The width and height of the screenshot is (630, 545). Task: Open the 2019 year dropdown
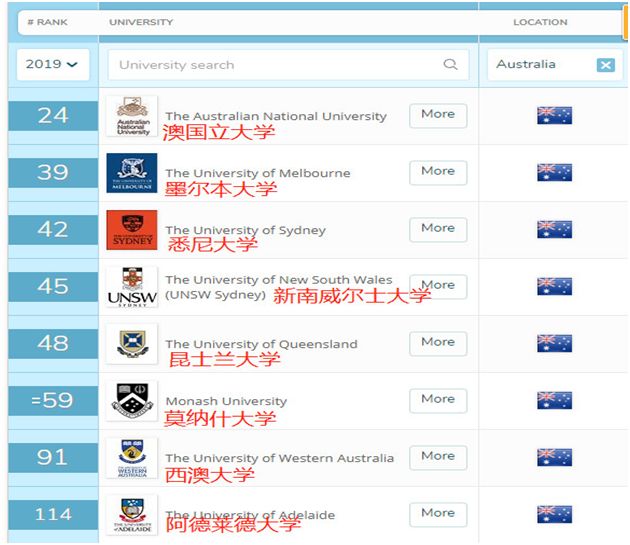53,64
